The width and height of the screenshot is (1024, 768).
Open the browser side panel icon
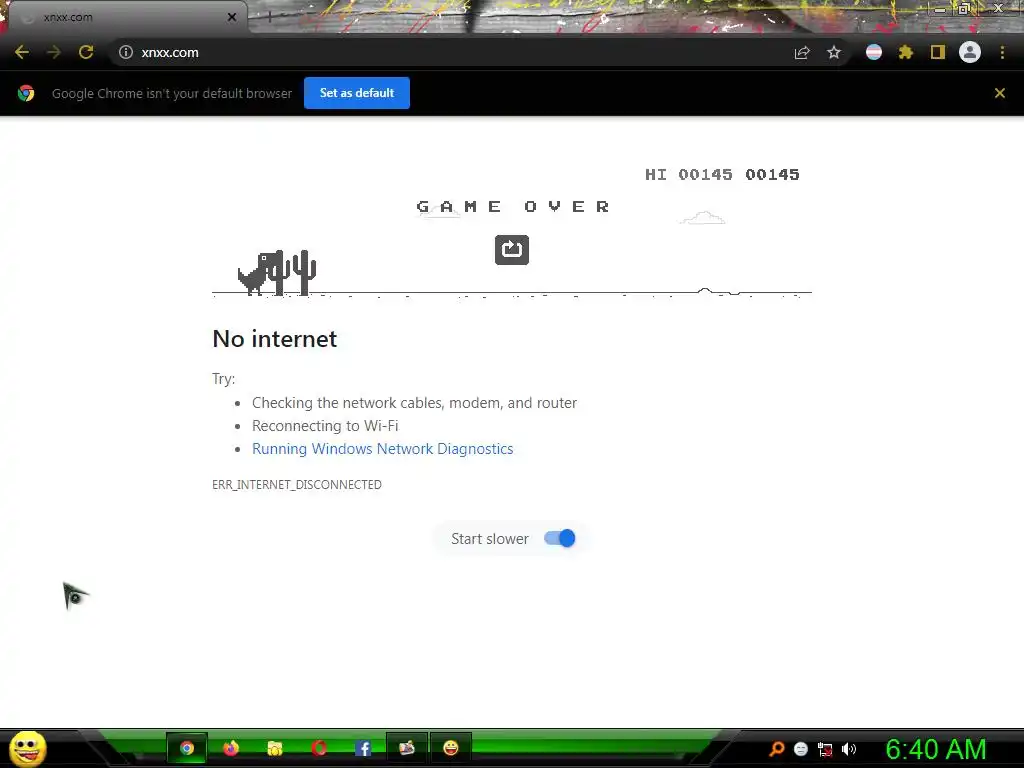pyautogui.click(x=938, y=52)
